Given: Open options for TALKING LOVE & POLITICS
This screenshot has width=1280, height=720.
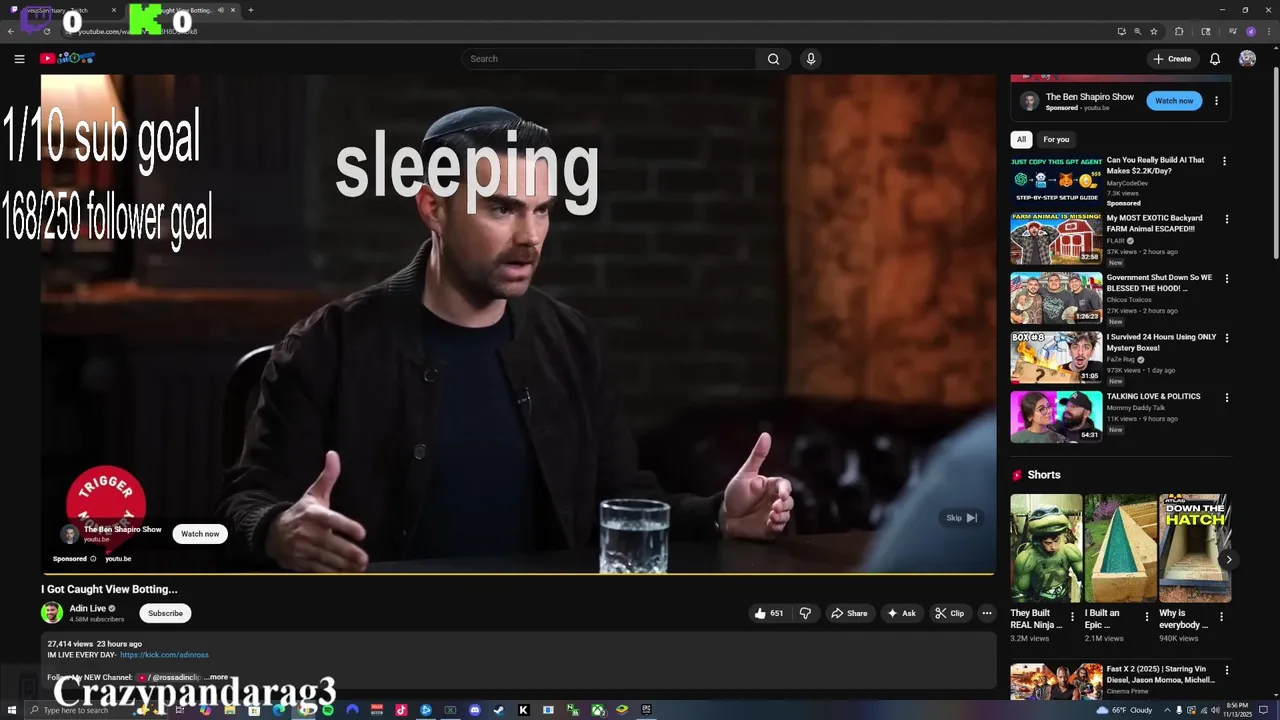Looking at the screenshot, I should coord(1227,397).
